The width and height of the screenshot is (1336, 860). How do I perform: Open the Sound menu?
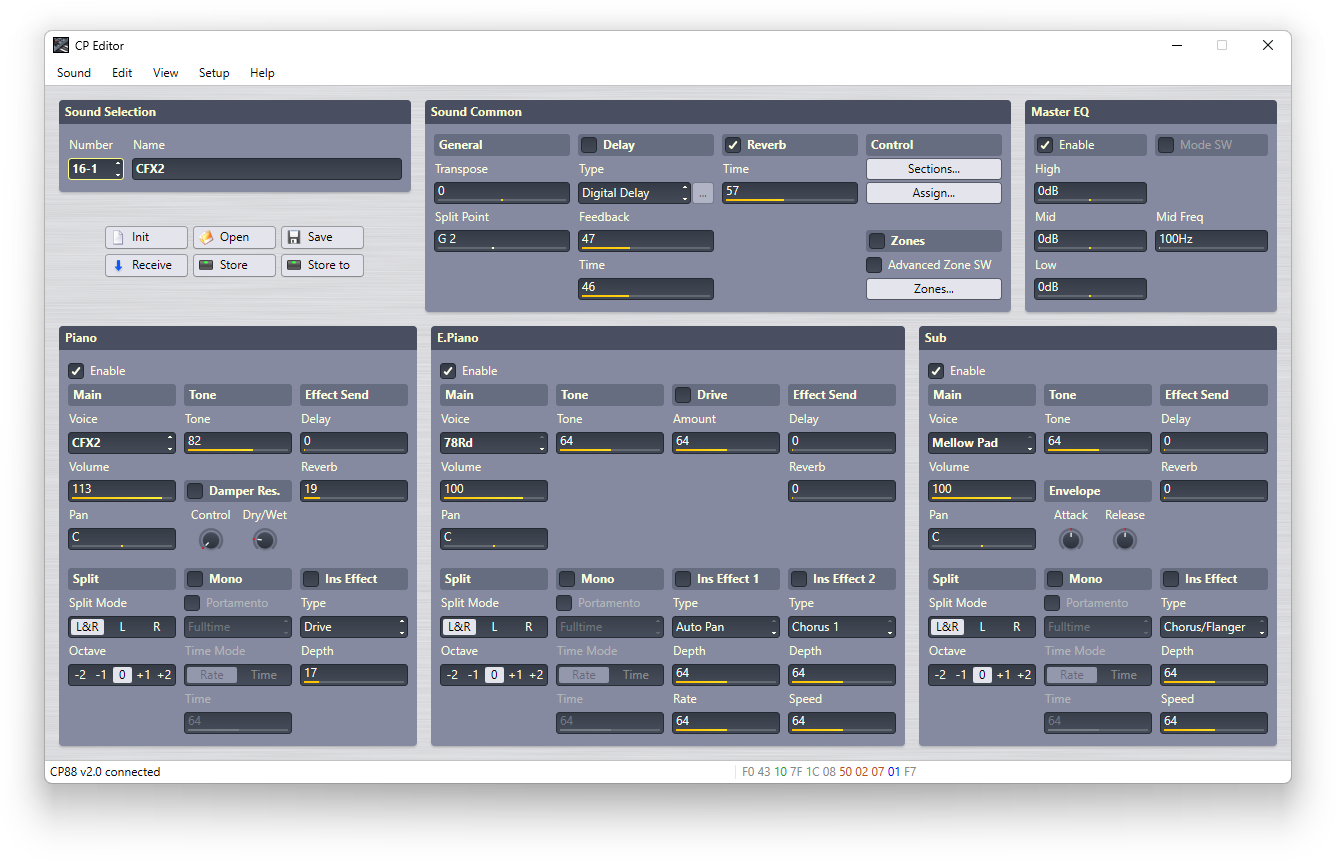(74, 73)
